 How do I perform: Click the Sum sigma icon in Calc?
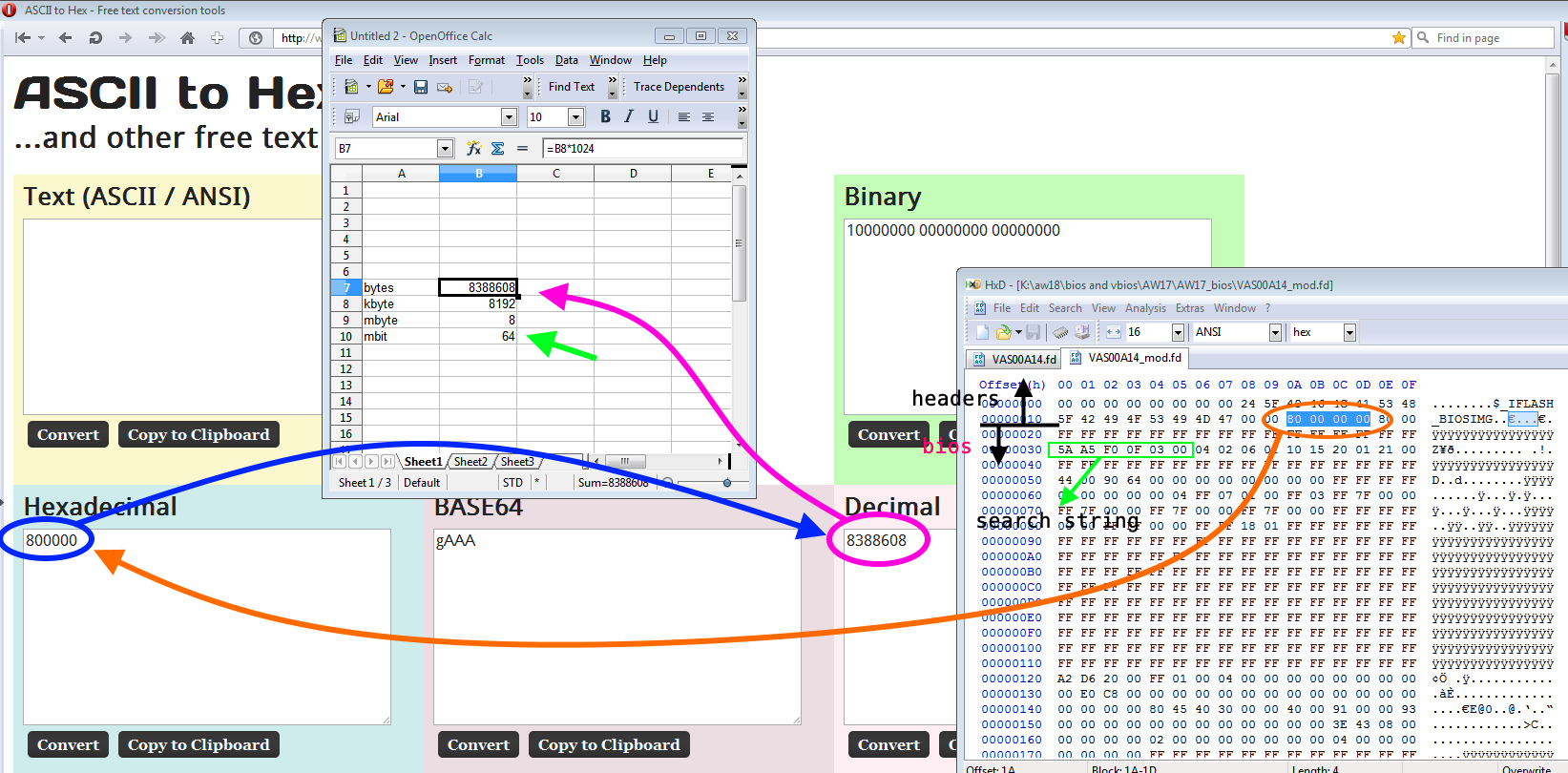(x=497, y=148)
